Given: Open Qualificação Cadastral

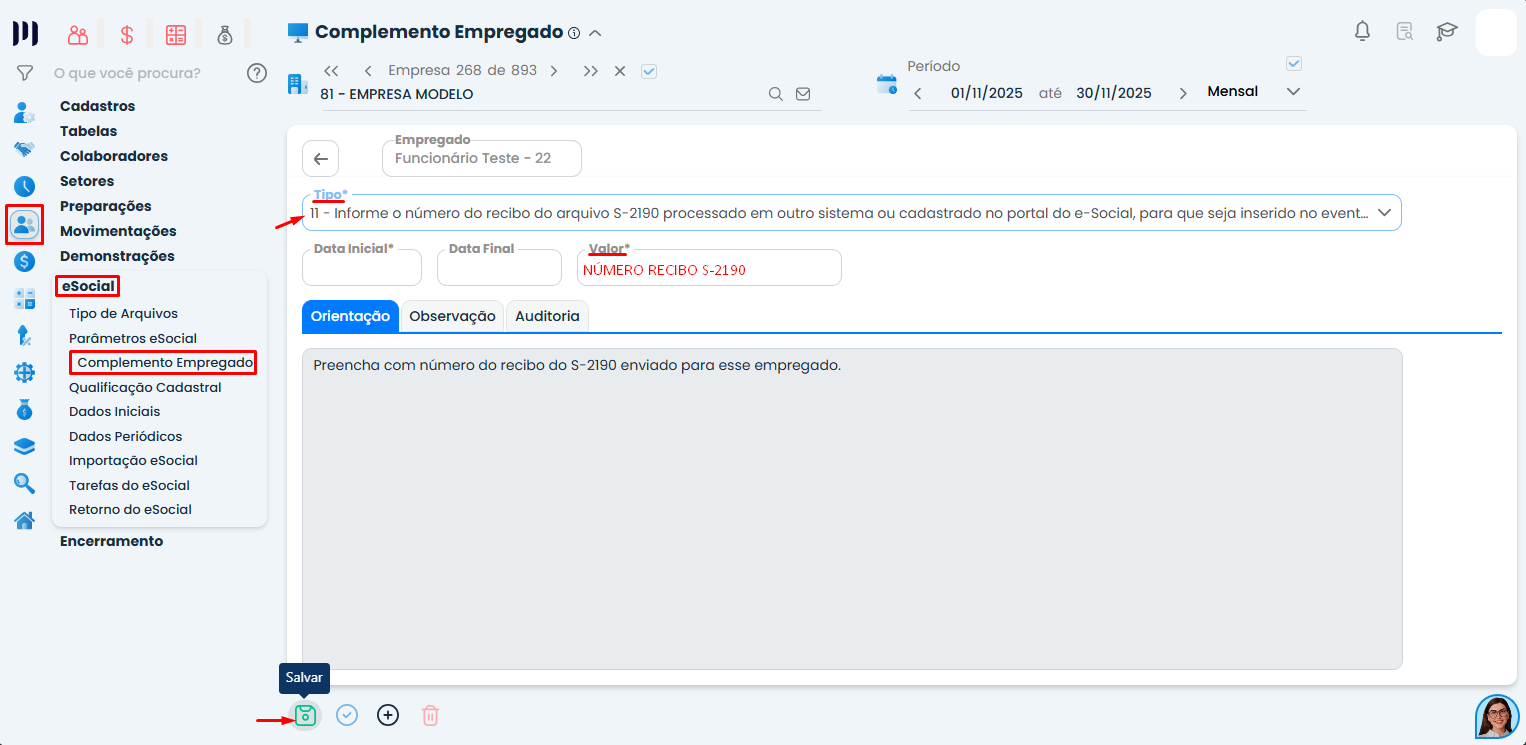Looking at the screenshot, I should tap(145, 387).
